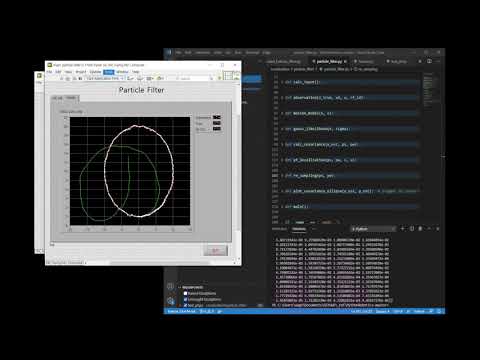
Task: Select Terminal tab in VS Code panel
Action: [x=299, y=229]
